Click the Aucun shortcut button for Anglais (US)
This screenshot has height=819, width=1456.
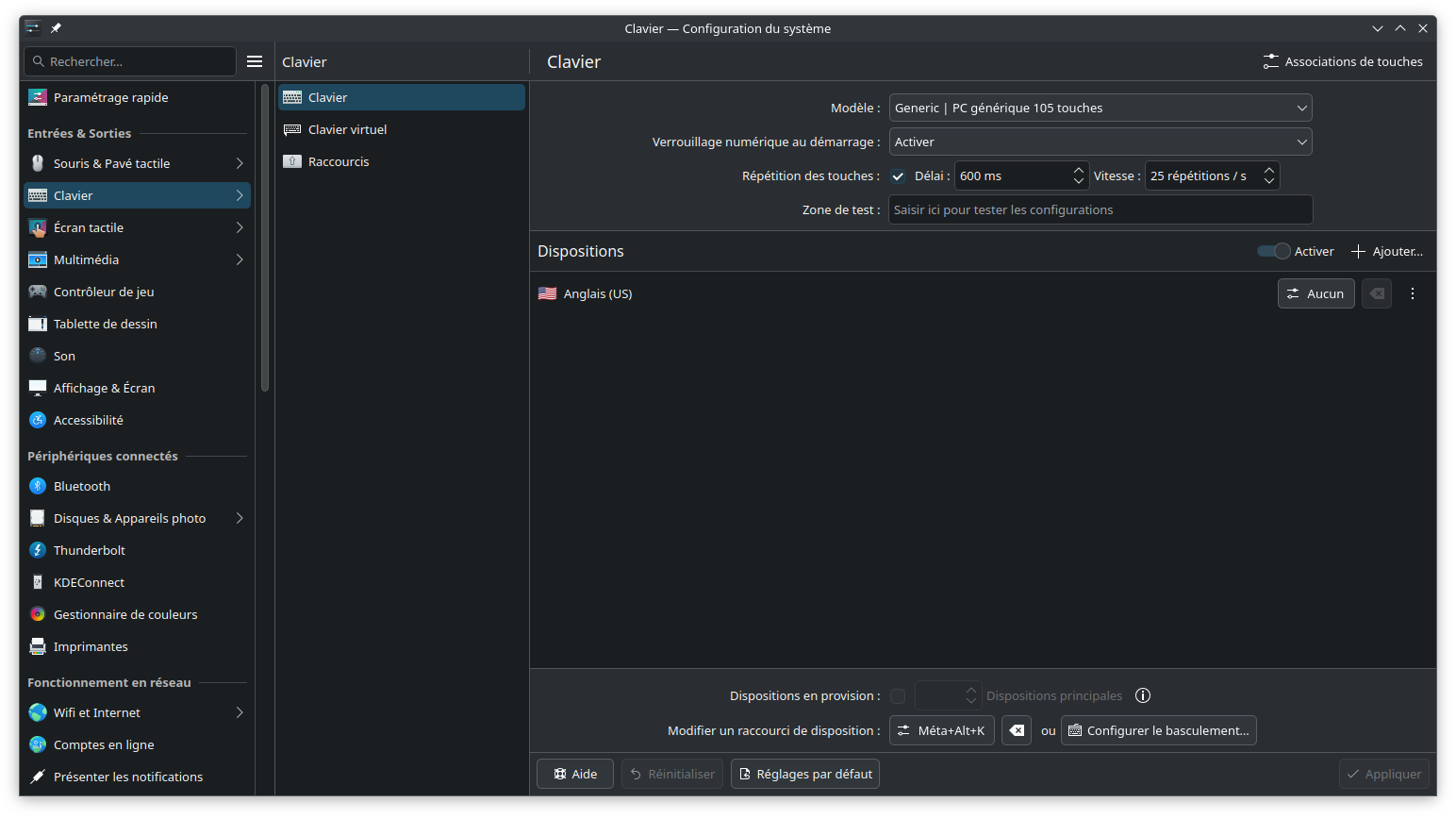1316,293
